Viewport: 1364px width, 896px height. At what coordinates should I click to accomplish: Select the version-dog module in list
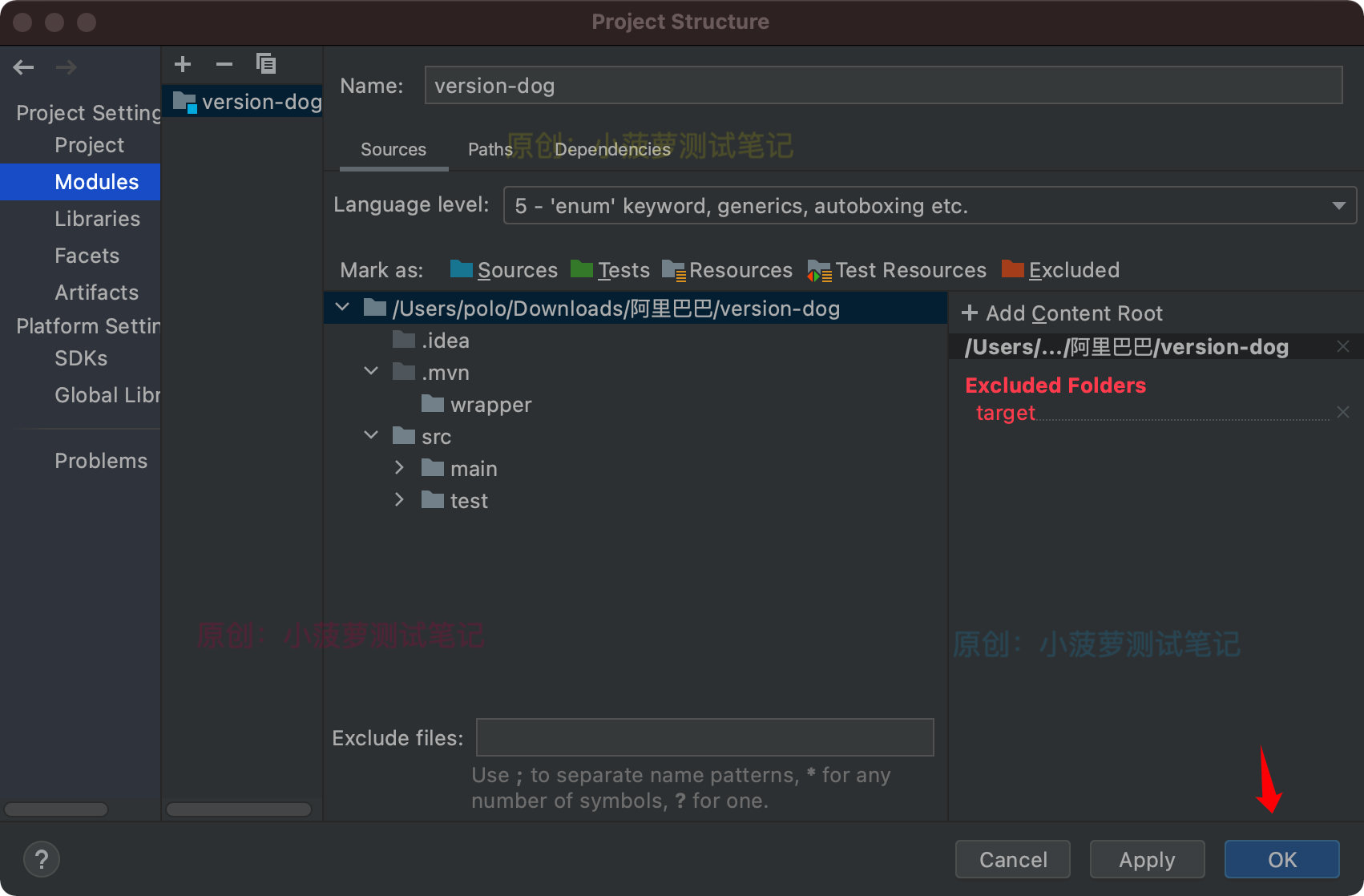243,102
